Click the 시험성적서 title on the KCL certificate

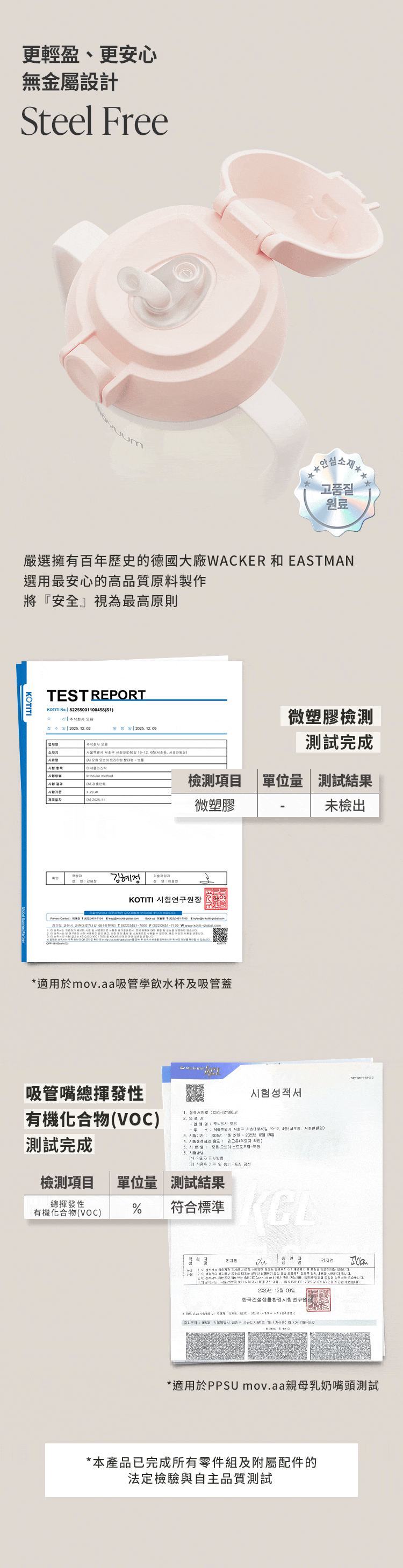click(x=276, y=1093)
